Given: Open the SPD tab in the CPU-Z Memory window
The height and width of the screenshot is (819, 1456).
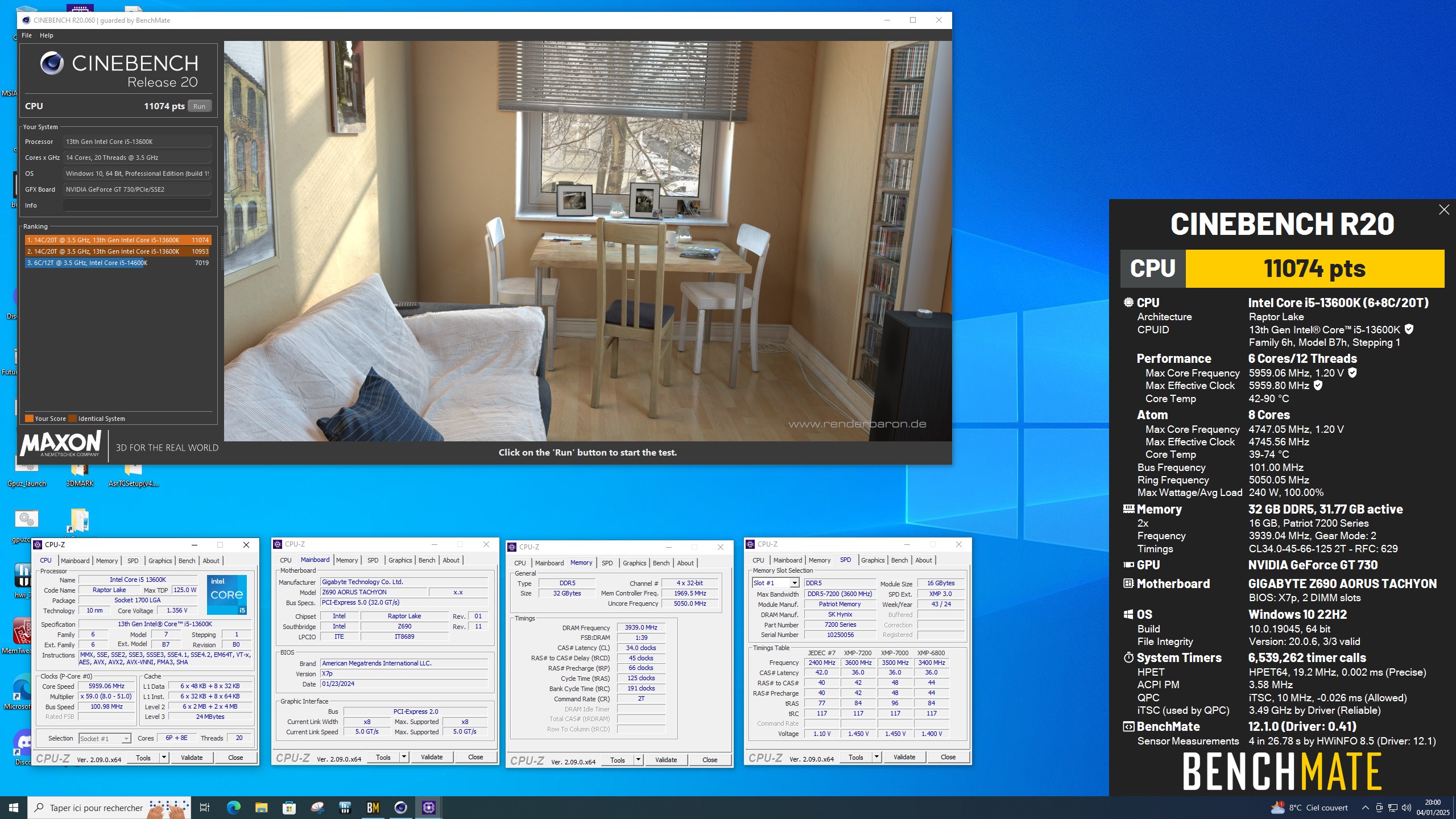Looking at the screenshot, I should click(607, 563).
